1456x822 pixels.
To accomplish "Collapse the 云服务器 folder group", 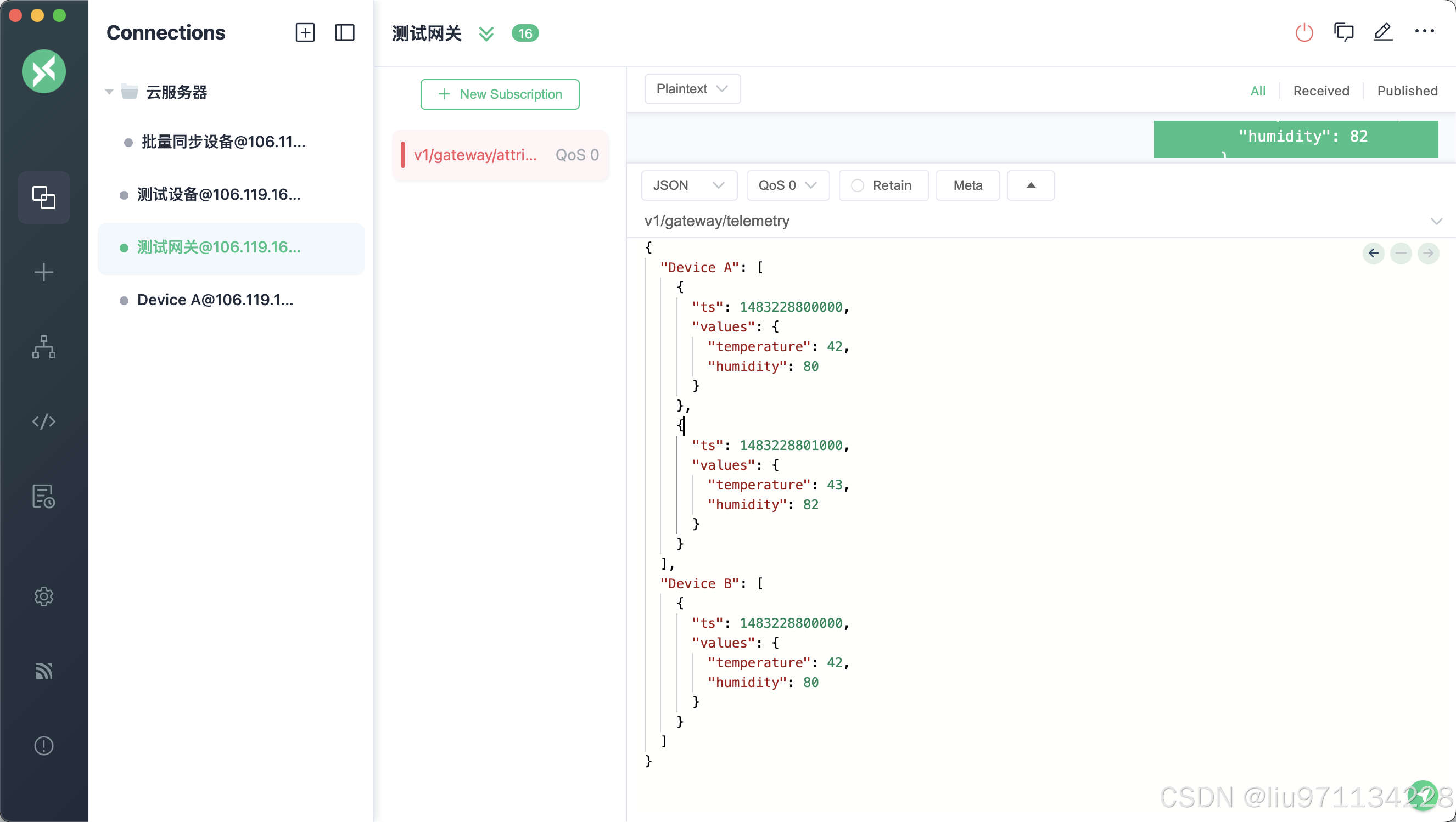I will coord(109,92).
